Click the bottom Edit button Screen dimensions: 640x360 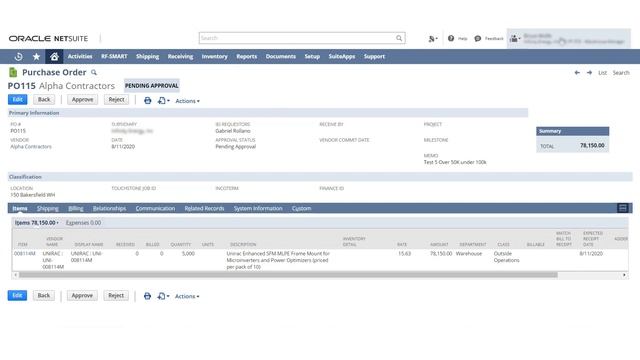(17, 295)
